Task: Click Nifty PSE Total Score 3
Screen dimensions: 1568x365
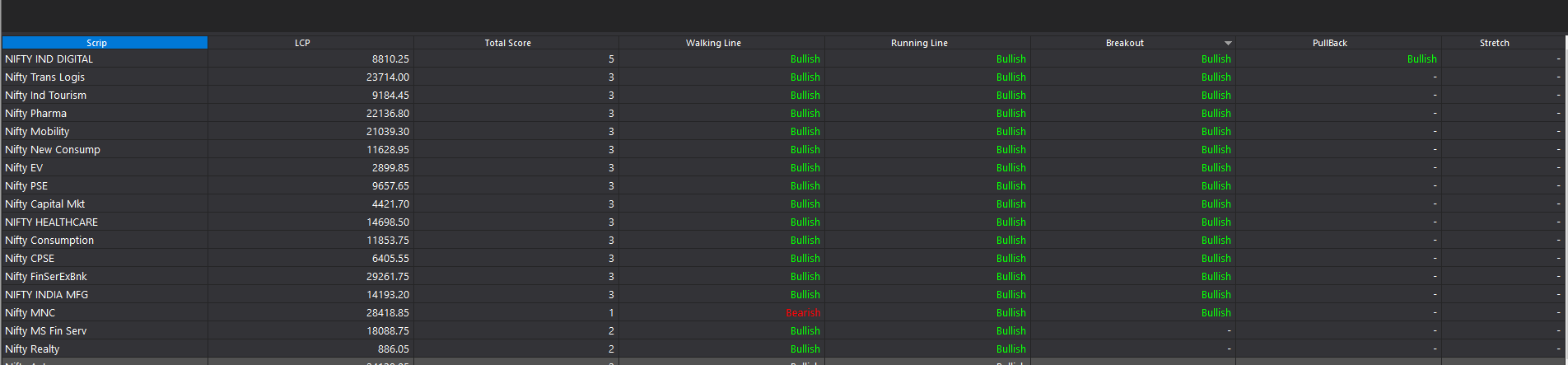Action: [611, 185]
